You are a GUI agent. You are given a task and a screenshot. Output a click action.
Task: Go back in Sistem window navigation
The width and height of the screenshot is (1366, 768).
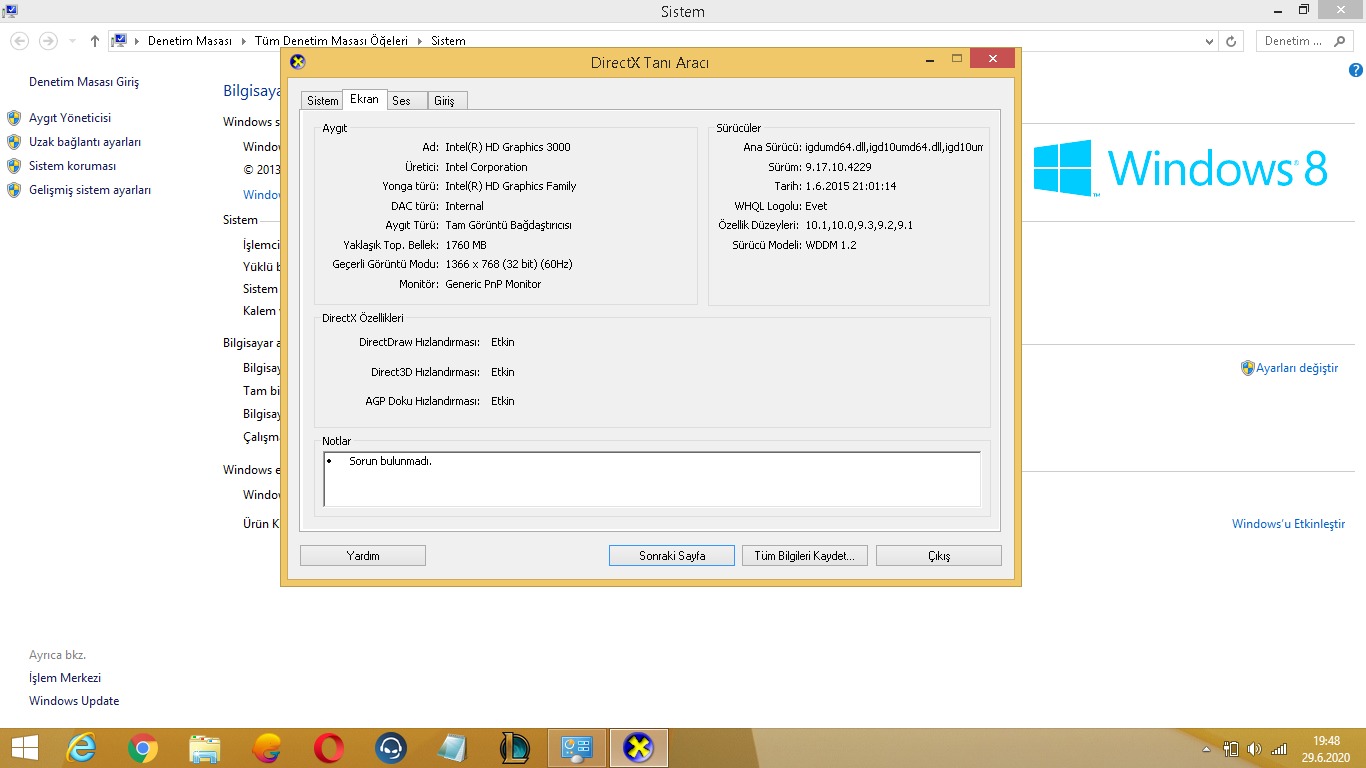(x=19, y=41)
